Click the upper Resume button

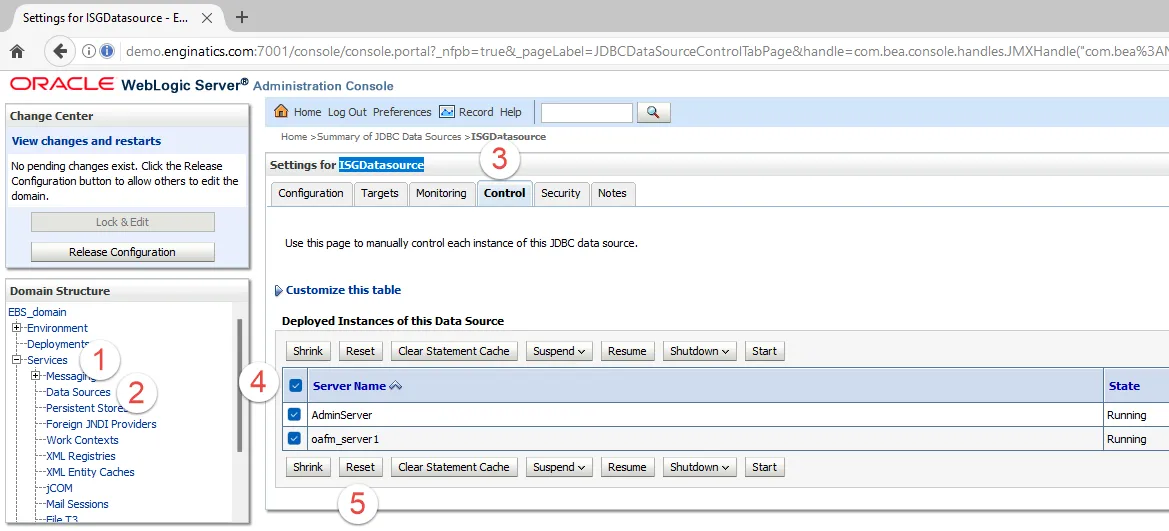pos(627,351)
